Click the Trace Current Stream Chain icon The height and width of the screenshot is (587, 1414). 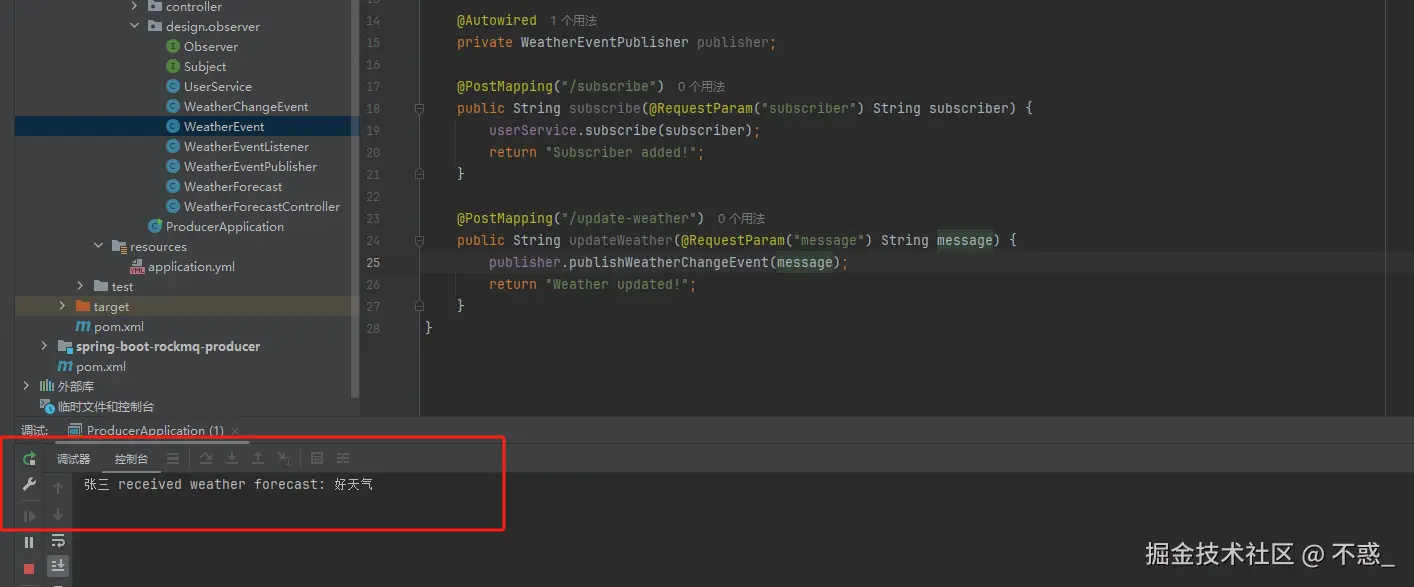coord(343,458)
